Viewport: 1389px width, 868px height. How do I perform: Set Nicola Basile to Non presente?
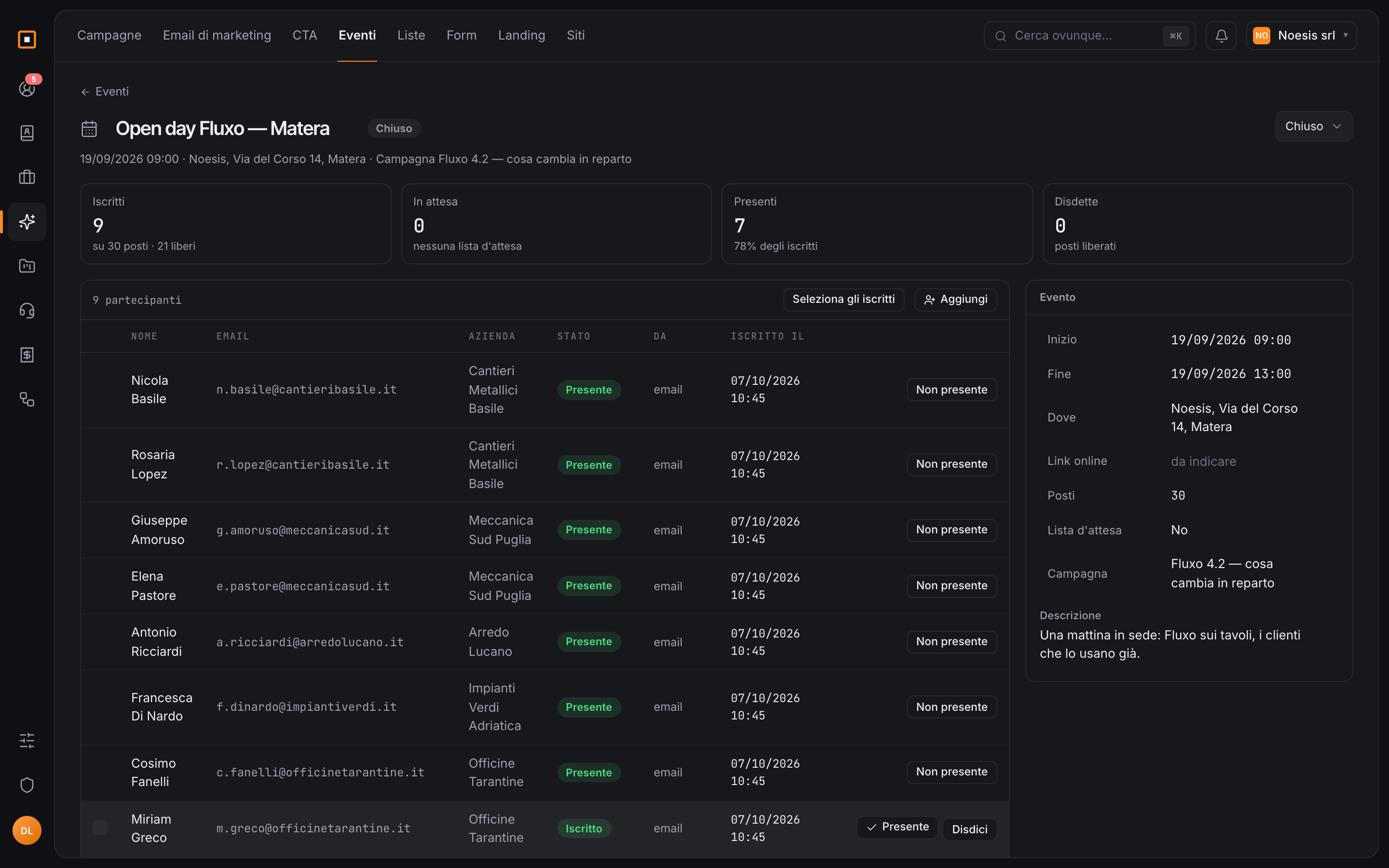point(951,390)
